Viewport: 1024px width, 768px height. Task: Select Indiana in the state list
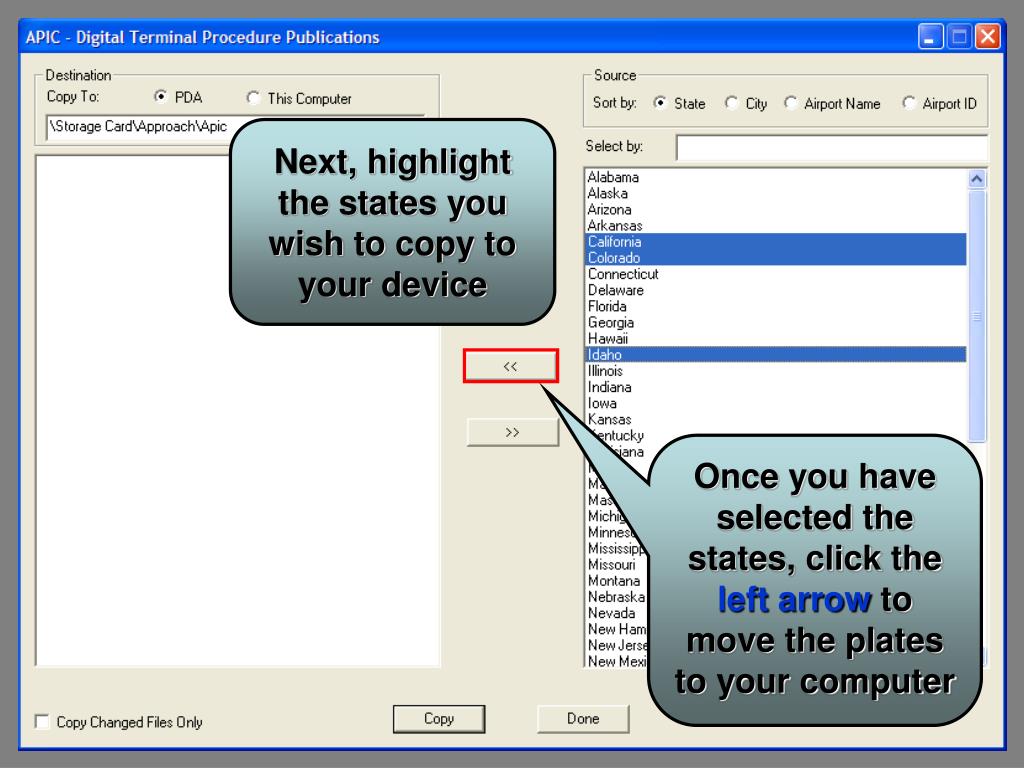click(776, 387)
